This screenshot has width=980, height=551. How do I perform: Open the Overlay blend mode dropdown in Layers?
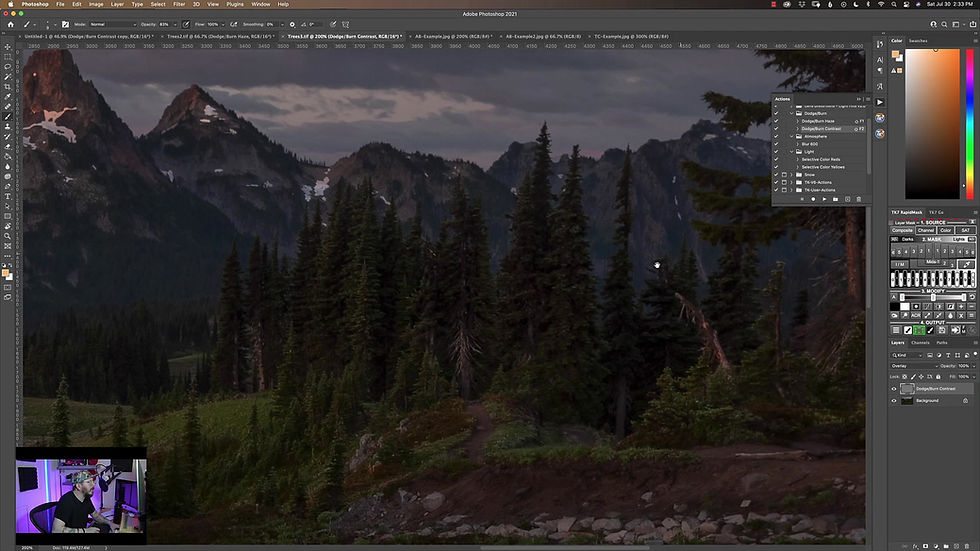coord(914,366)
